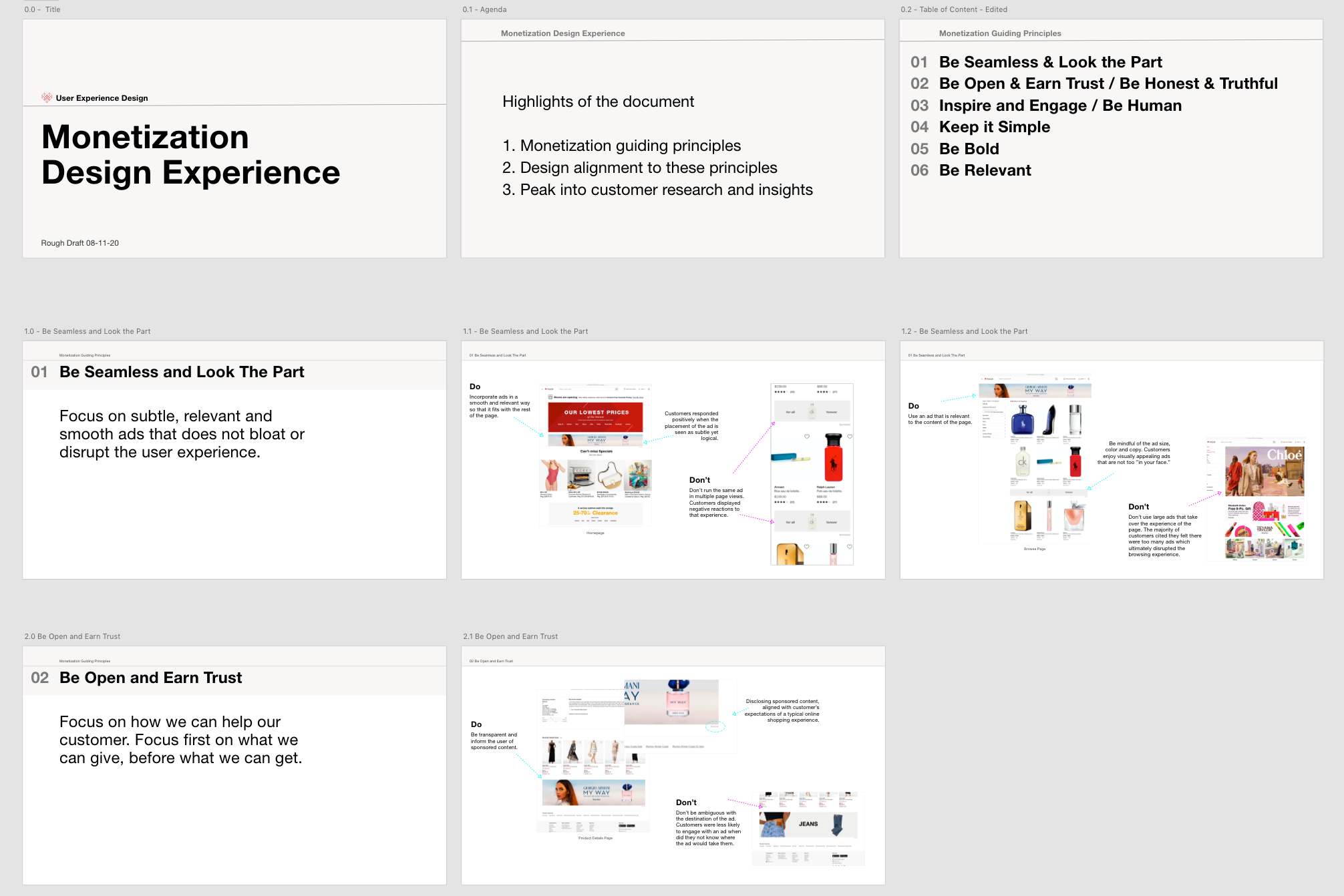
Task: Click heart icon above blue Armani perfume
Action: [x=807, y=436]
